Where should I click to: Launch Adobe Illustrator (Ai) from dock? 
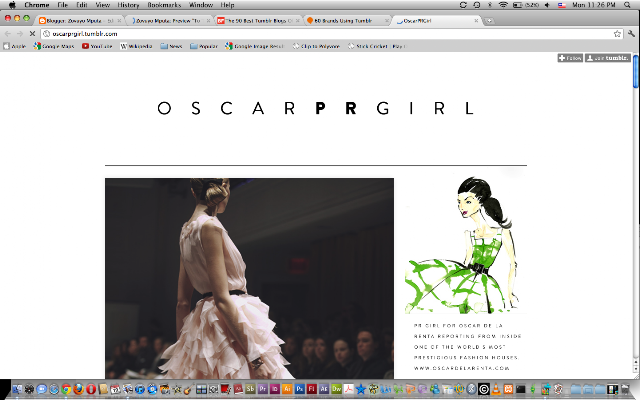[287, 389]
